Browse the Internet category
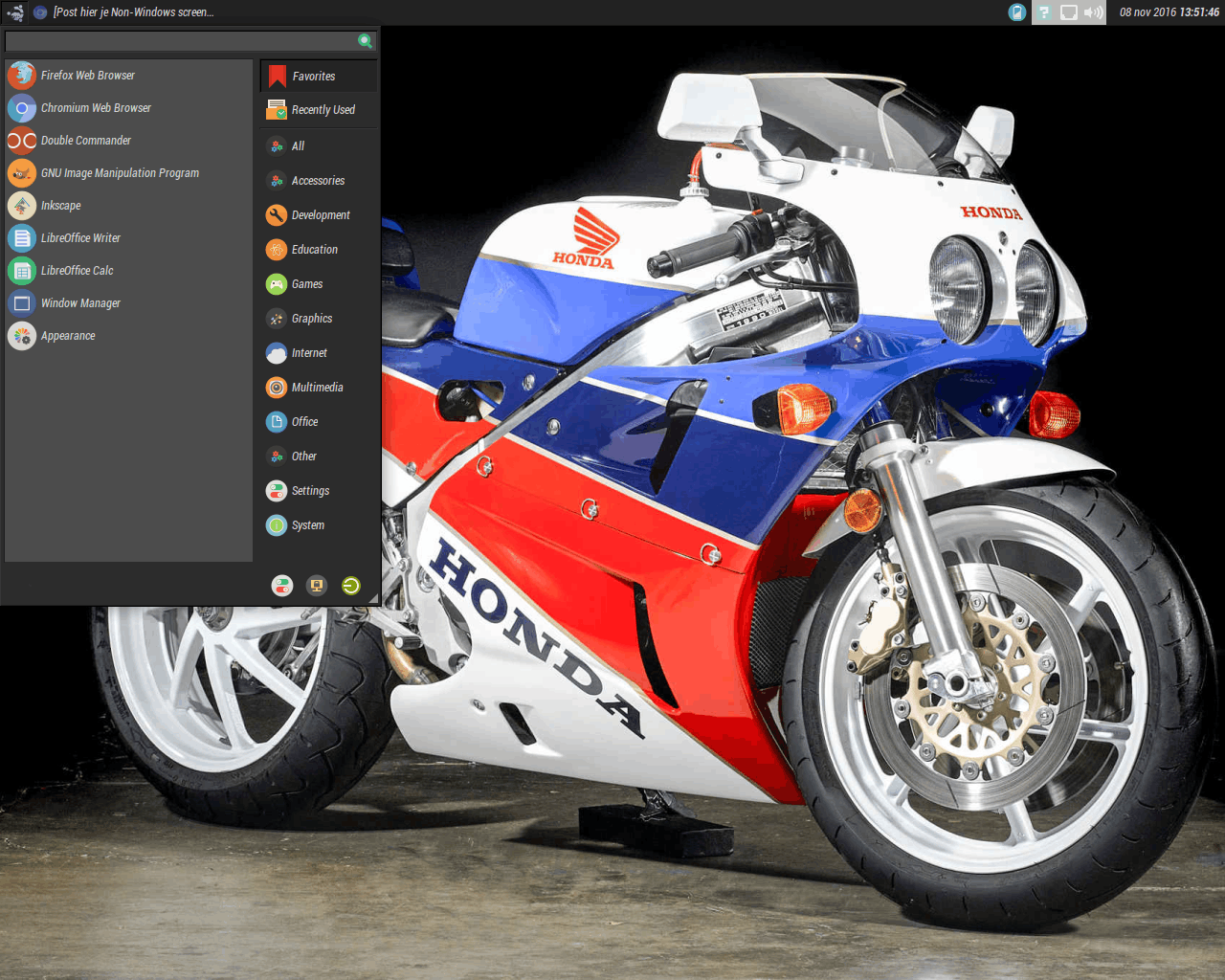The image size is (1225, 980). (319, 353)
